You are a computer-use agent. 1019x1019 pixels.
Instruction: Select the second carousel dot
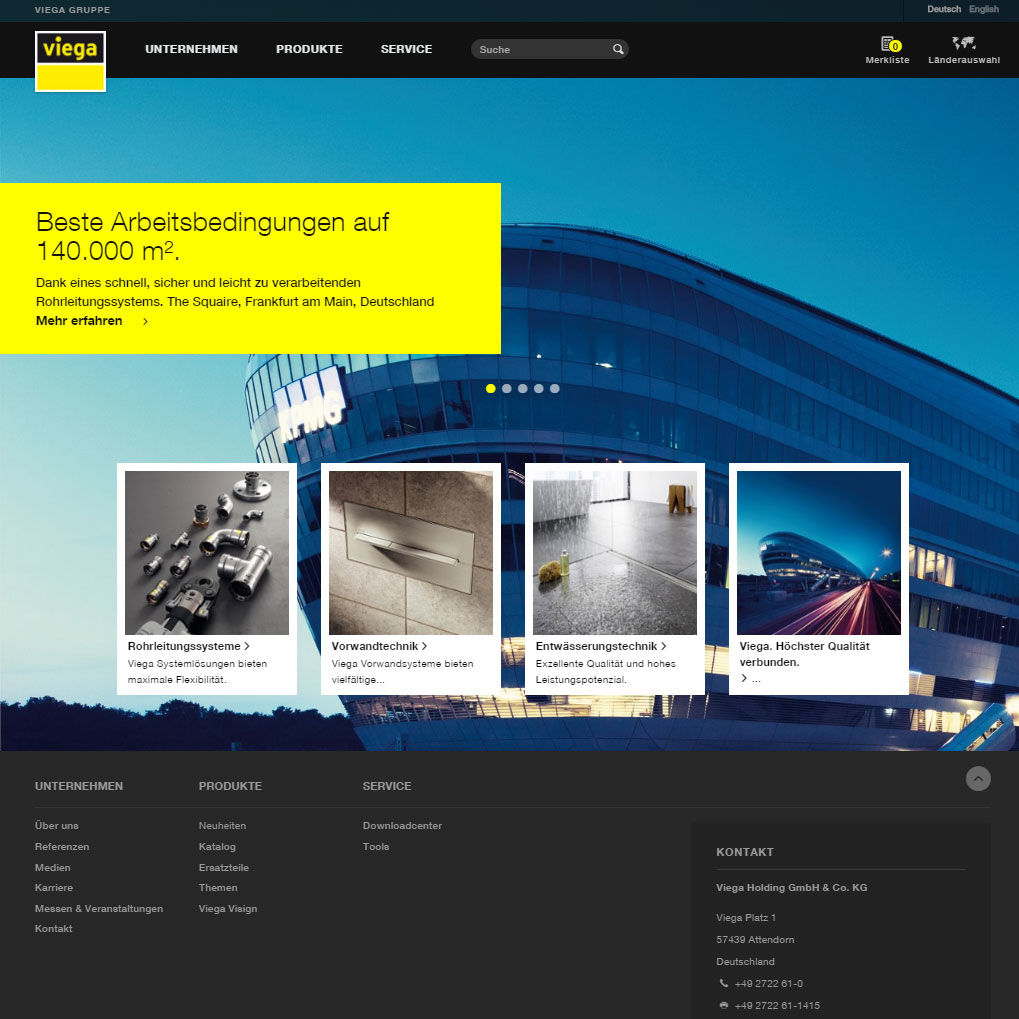(507, 389)
